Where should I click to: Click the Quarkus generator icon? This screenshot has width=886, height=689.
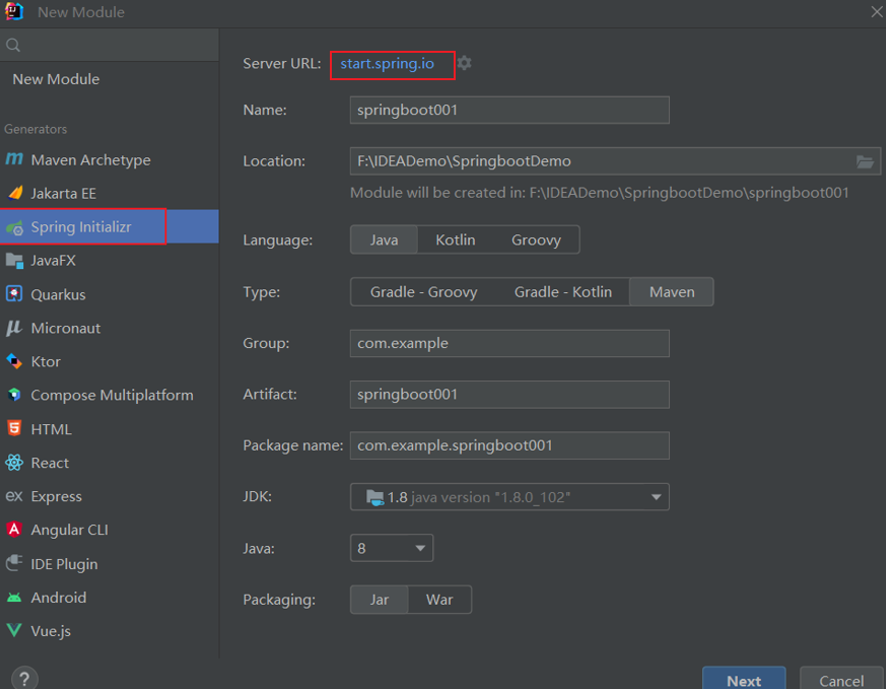[14, 294]
